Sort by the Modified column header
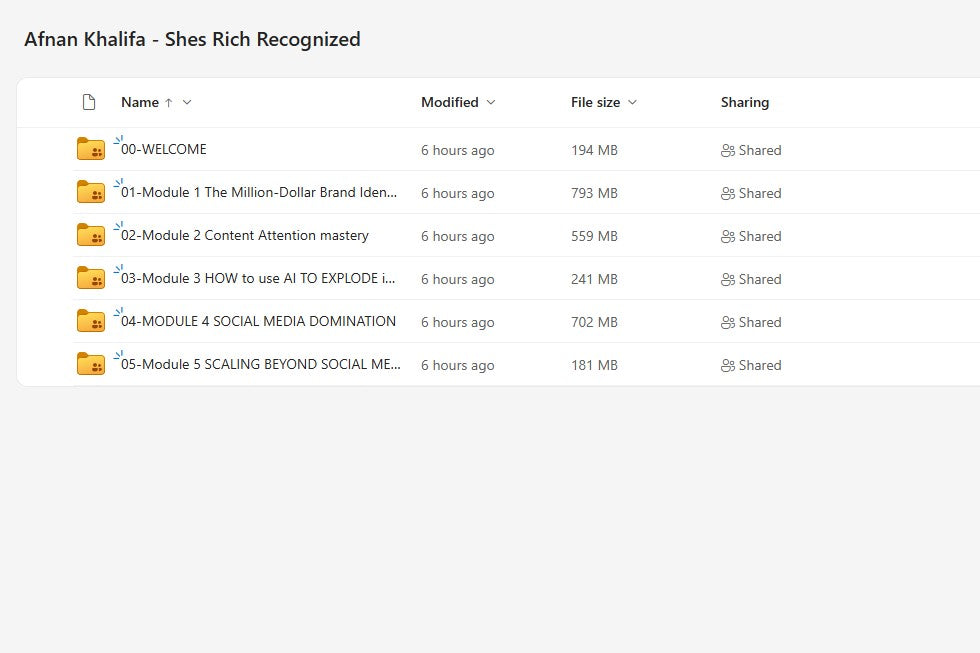 (x=450, y=102)
